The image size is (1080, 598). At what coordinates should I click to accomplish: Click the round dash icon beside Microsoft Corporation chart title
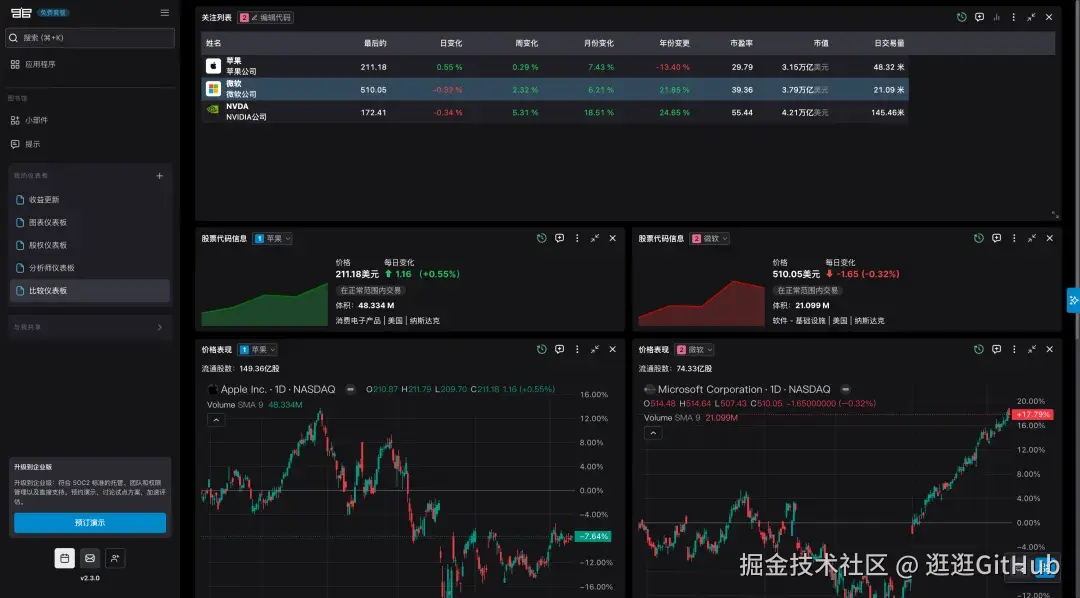(x=845, y=389)
